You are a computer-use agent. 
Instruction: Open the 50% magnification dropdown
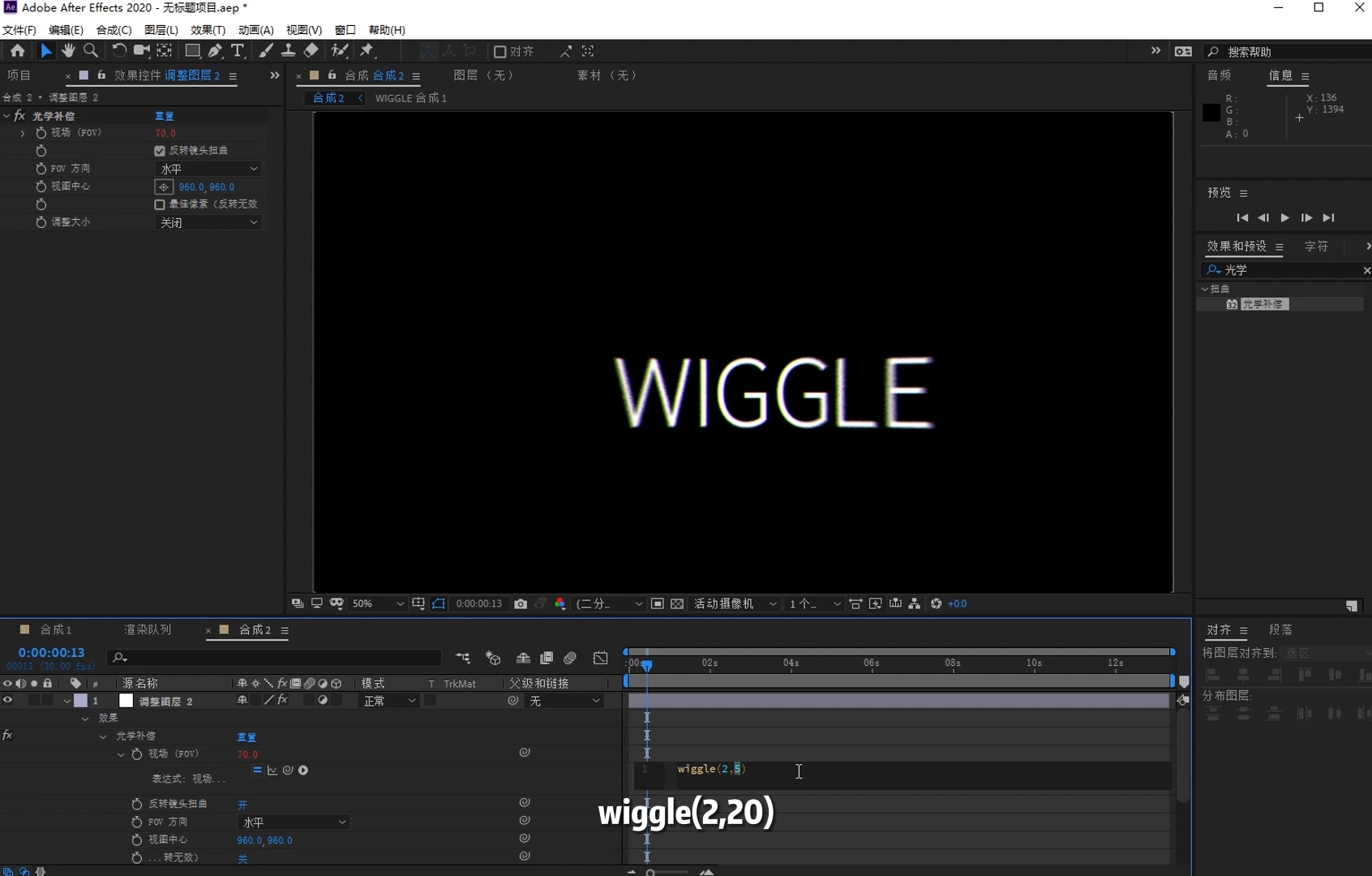[x=377, y=603]
